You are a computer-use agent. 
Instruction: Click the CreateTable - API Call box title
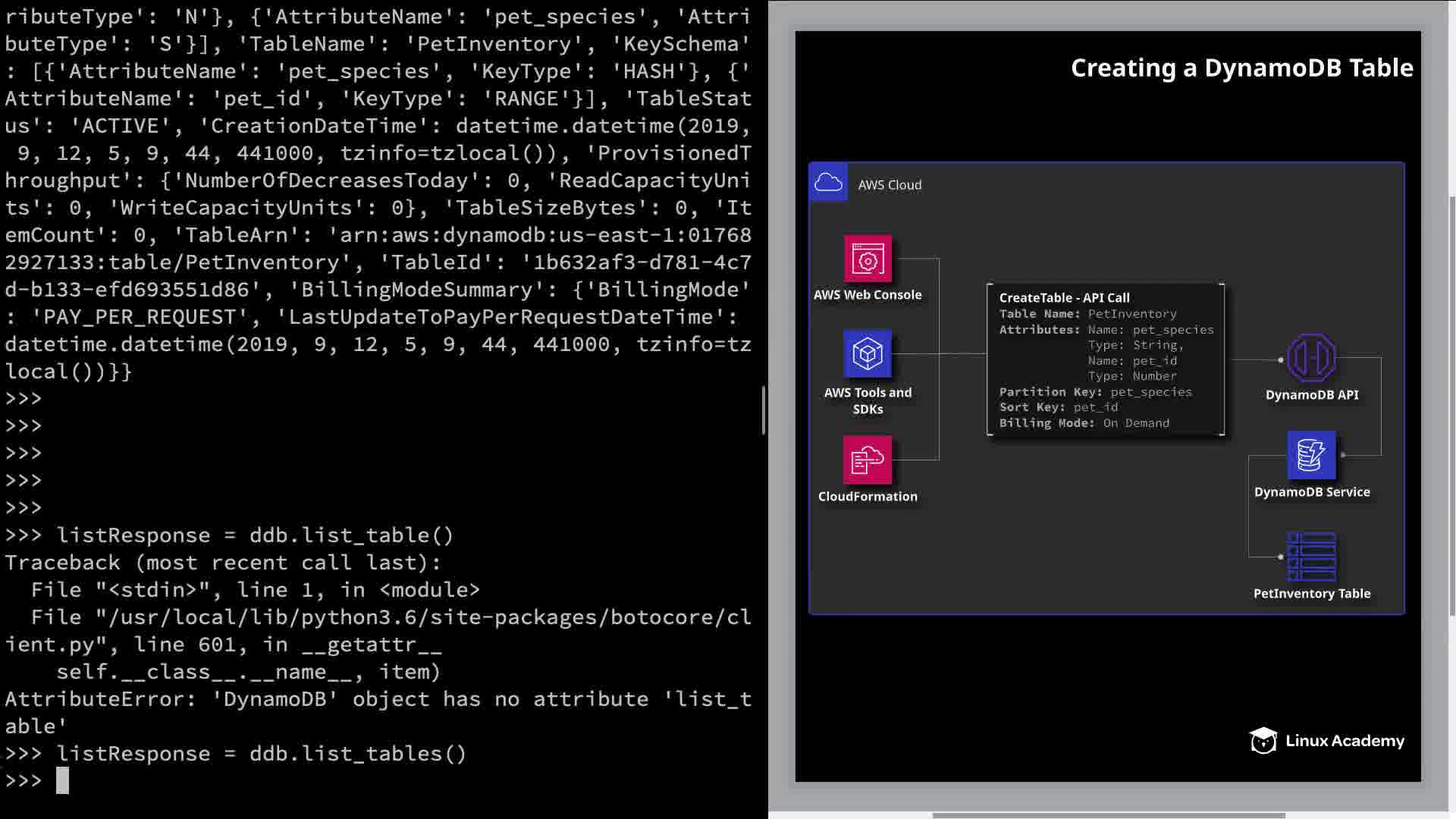click(1064, 297)
